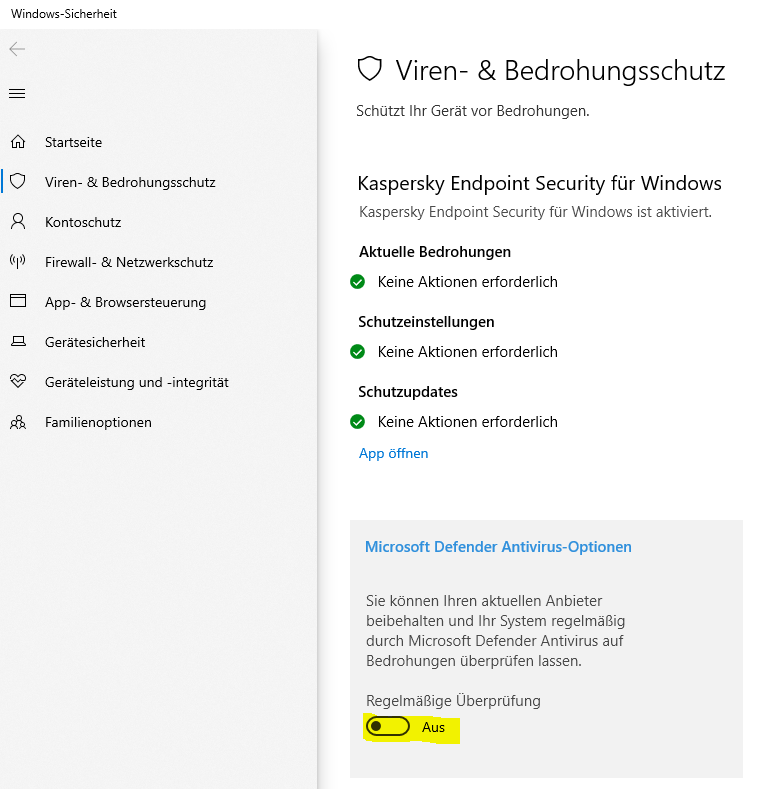Click the Gerätesicherheit laptop icon
Screen dimensions: 762x789
click(17, 342)
